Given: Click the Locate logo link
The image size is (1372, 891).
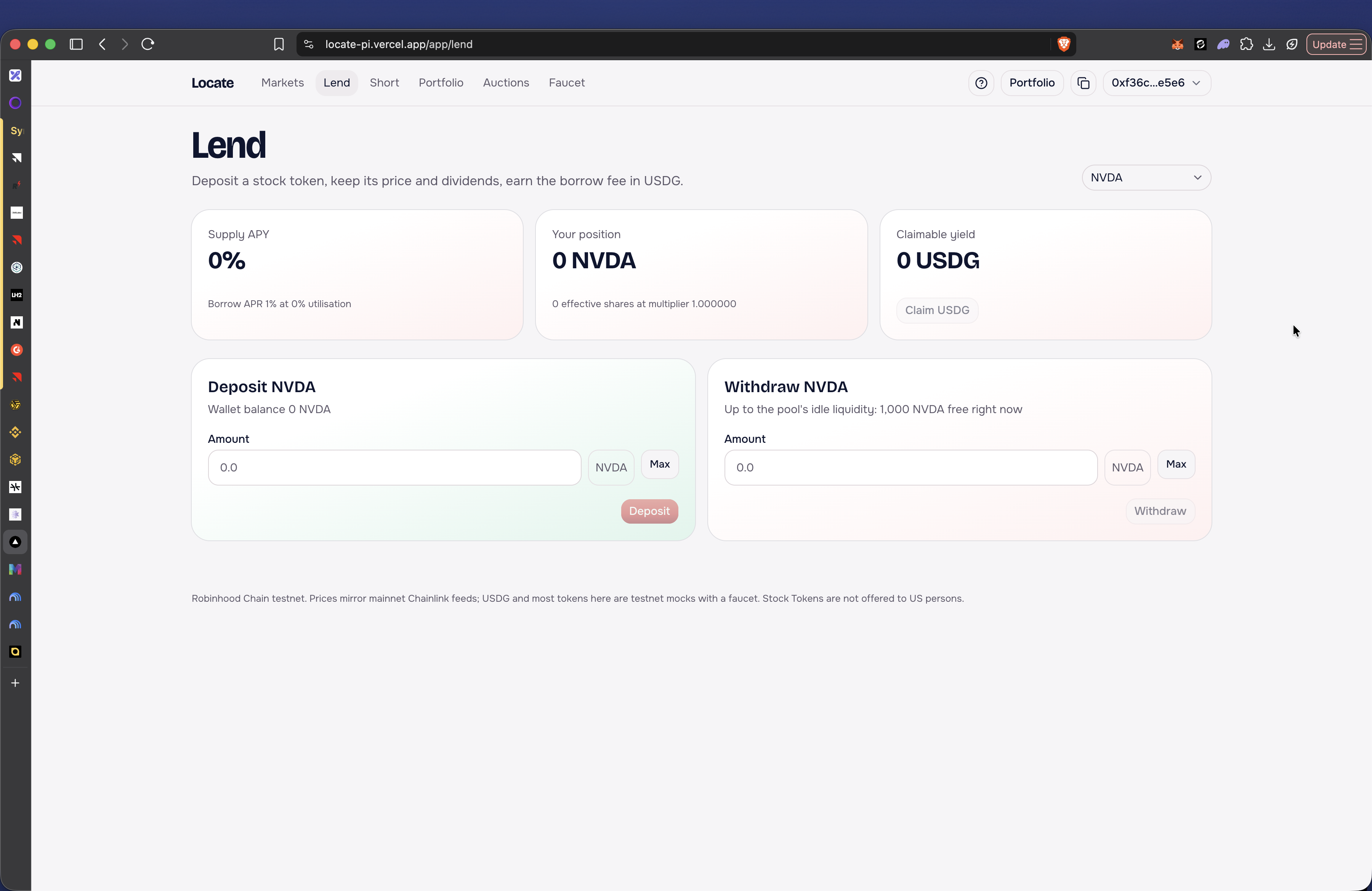Looking at the screenshot, I should (x=213, y=83).
